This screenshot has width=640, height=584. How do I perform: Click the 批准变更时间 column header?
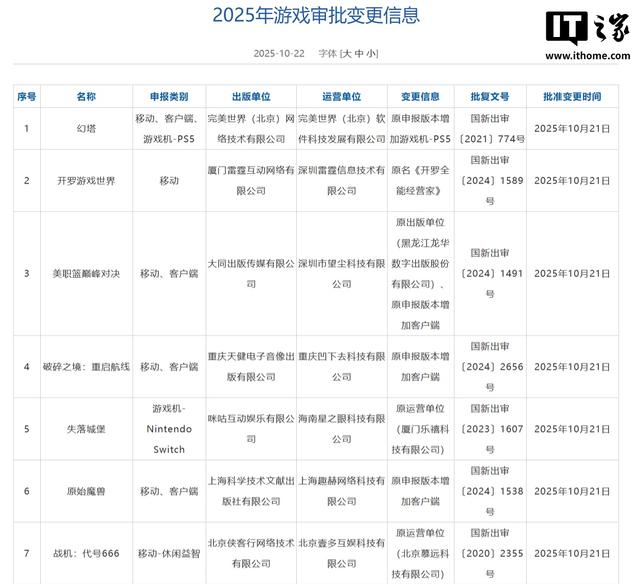coord(572,97)
